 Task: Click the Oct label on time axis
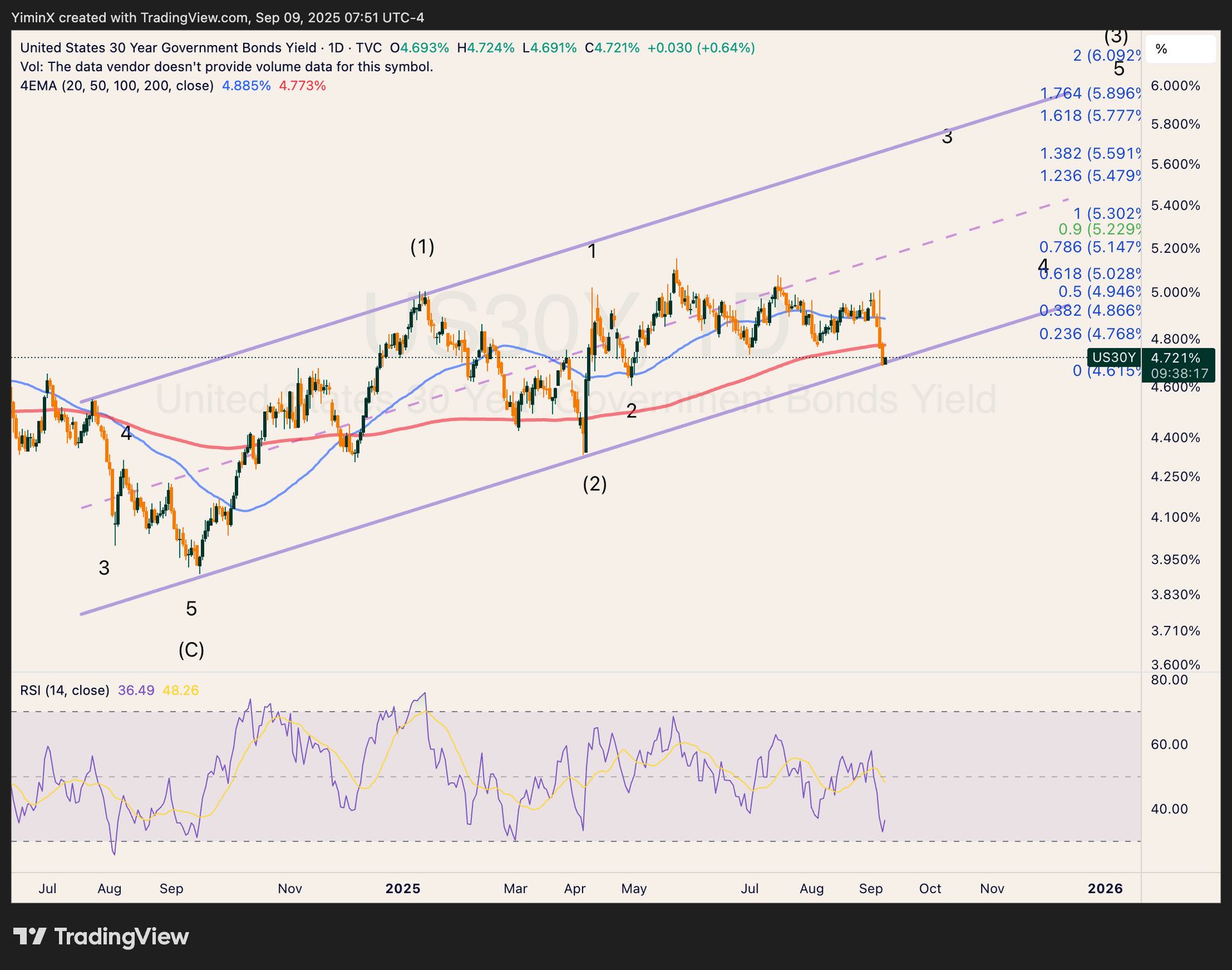pyautogui.click(x=930, y=888)
